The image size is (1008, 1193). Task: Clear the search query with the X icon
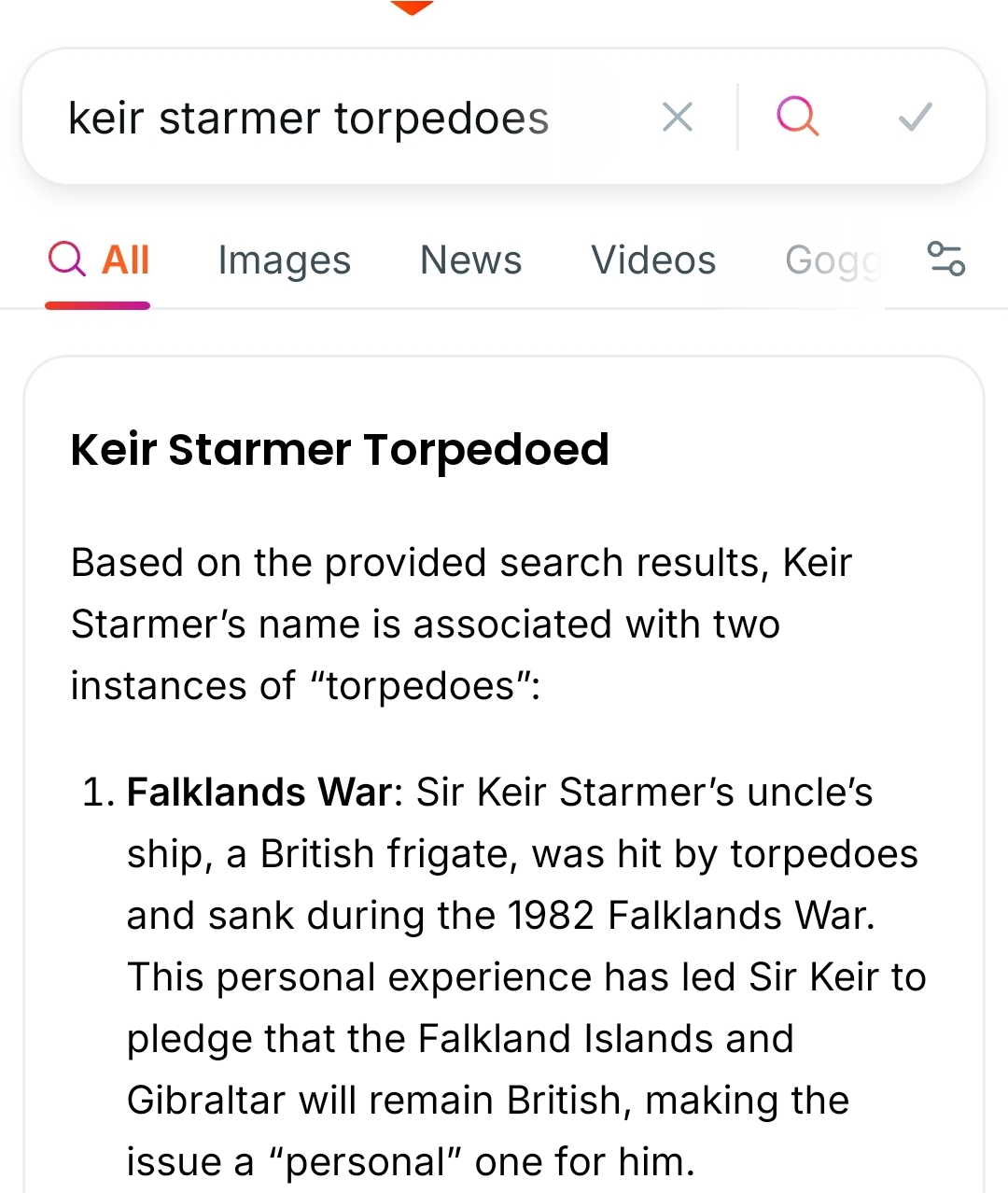click(x=677, y=118)
